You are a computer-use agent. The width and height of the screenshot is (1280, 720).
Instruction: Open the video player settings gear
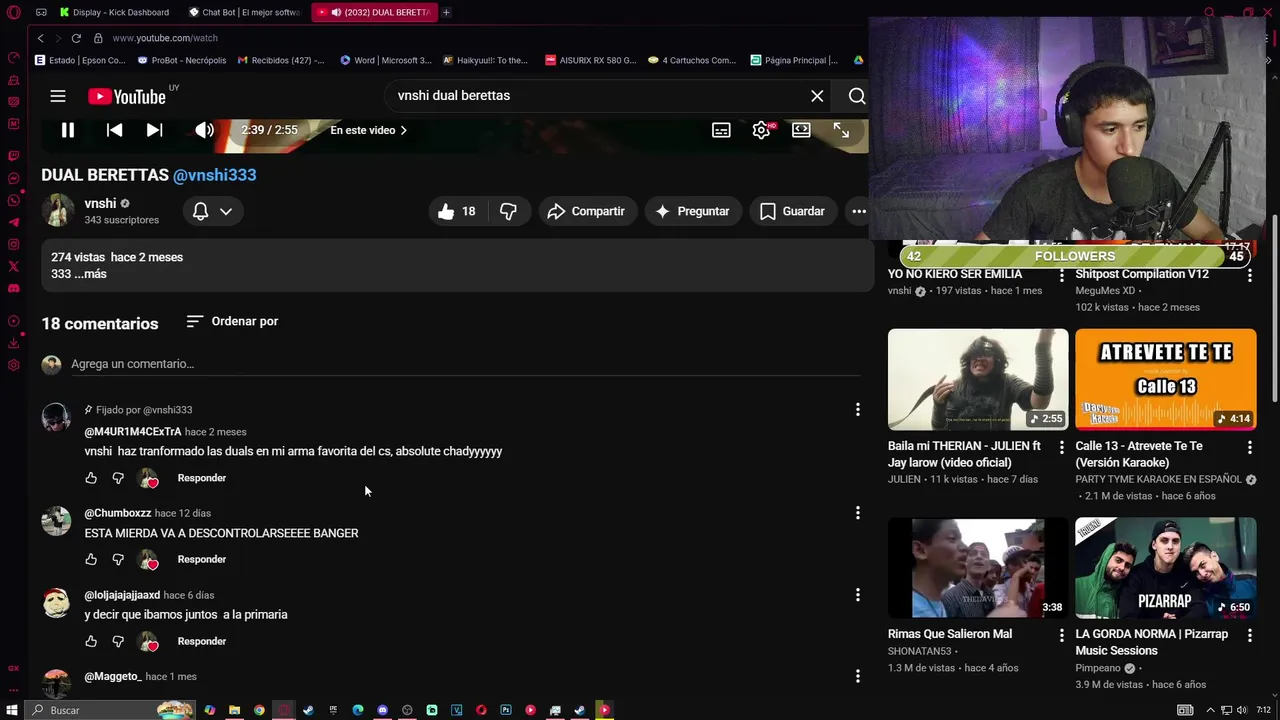tap(761, 130)
